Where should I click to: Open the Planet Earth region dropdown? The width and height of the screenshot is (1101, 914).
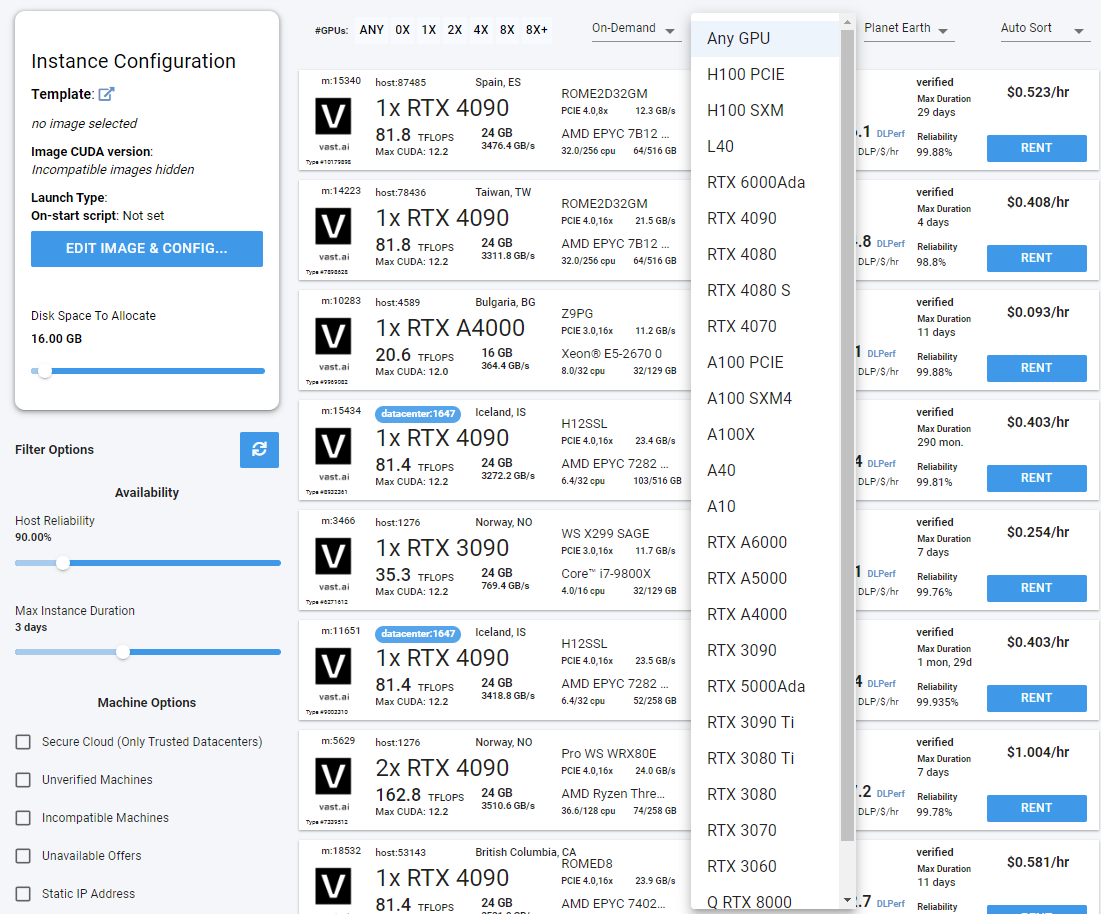907,29
